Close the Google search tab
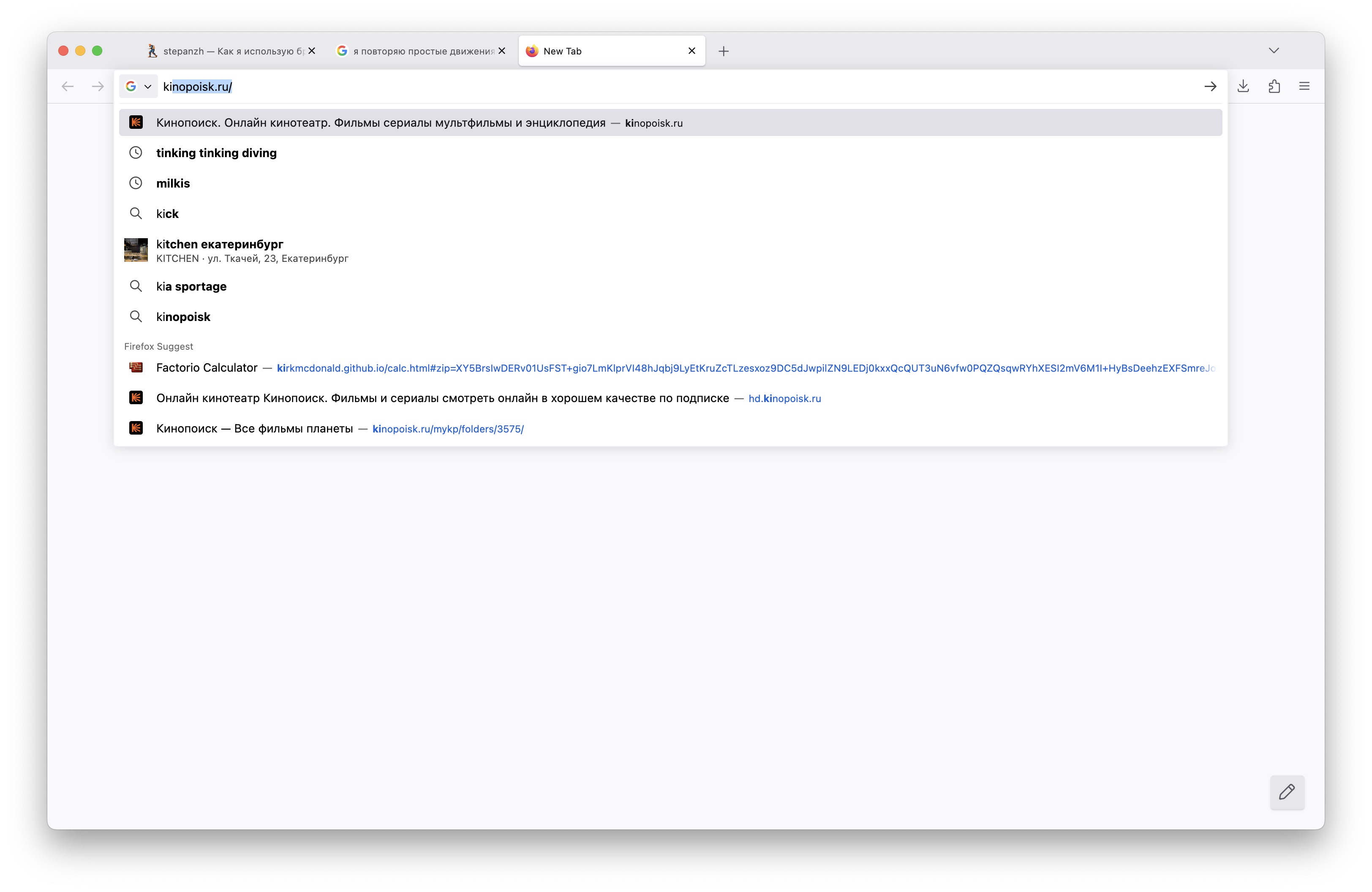The image size is (1372, 892). (x=502, y=51)
